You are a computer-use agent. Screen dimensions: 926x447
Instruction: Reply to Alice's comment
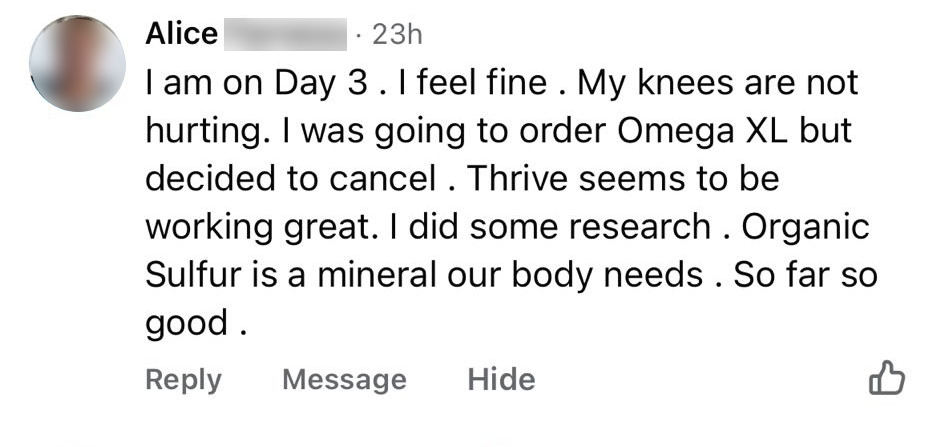click(x=183, y=380)
